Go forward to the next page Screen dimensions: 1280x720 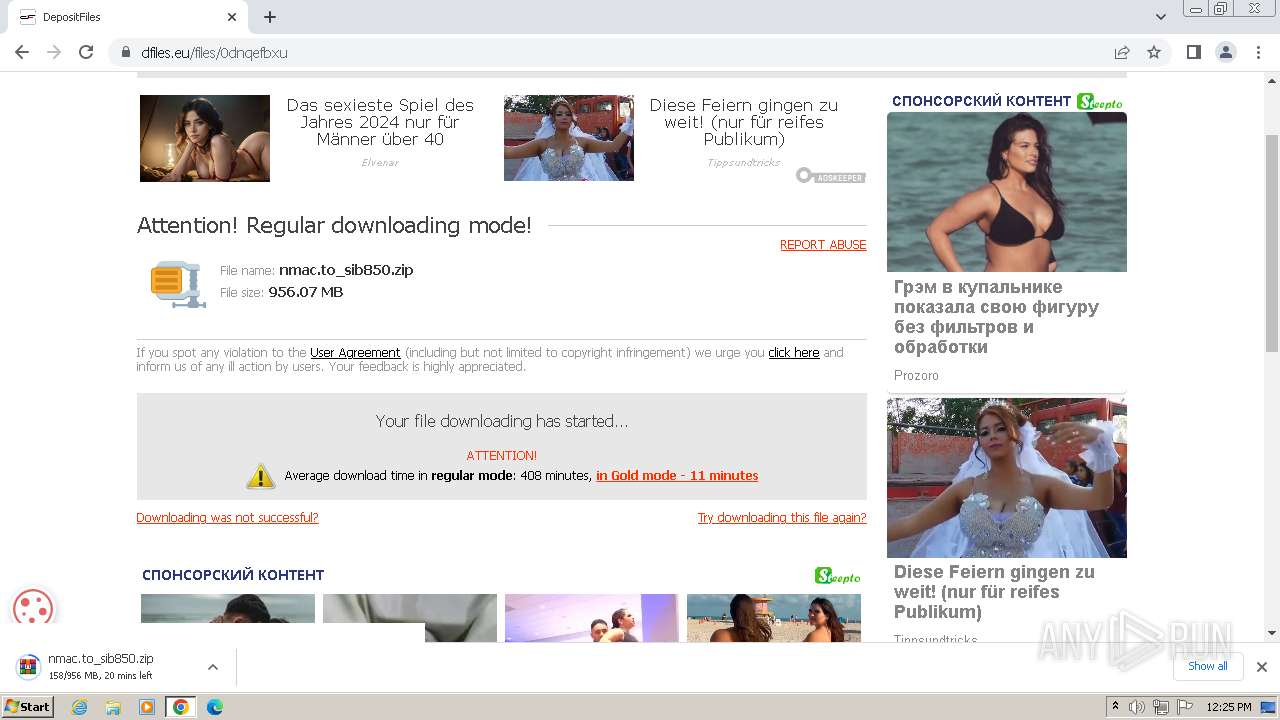(54, 52)
